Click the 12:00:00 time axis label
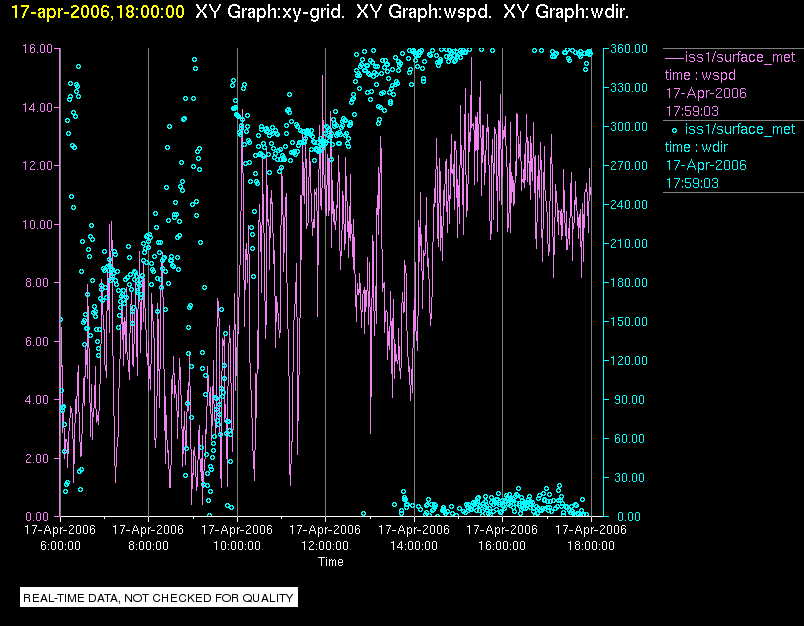Screen dimensions: 804x626 click(325, 546)
